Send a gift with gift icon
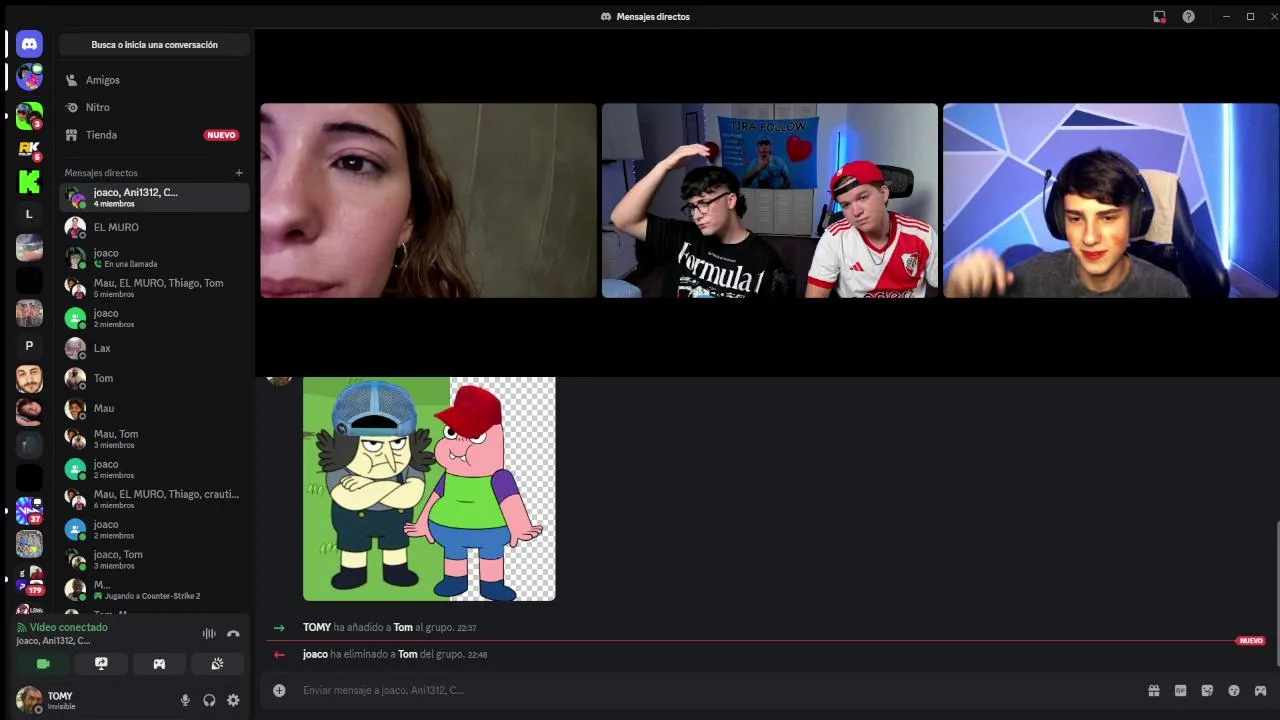The image size is (1280, 720). pos(1154,690)
